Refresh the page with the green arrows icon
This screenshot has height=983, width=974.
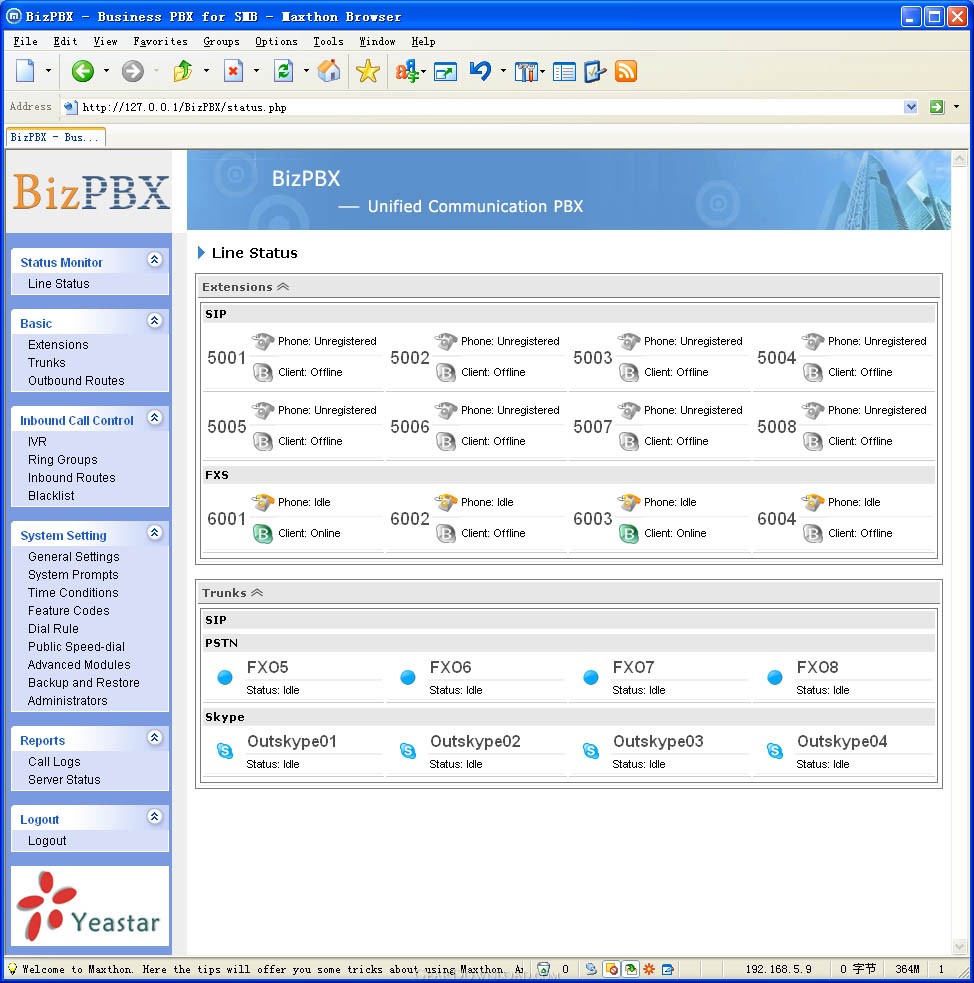(x=283, y=71)
